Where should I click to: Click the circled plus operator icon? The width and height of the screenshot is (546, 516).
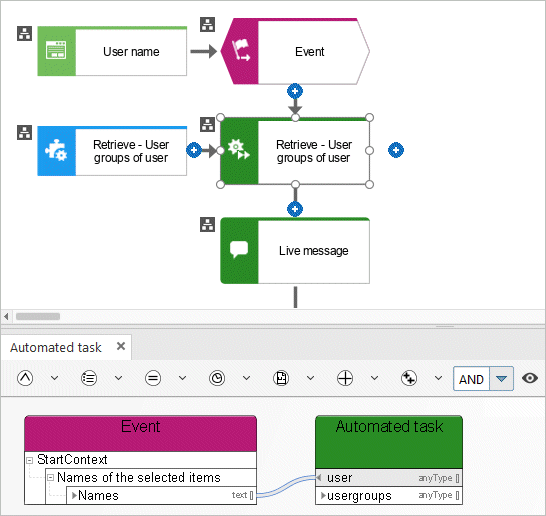tap(345, 378)
